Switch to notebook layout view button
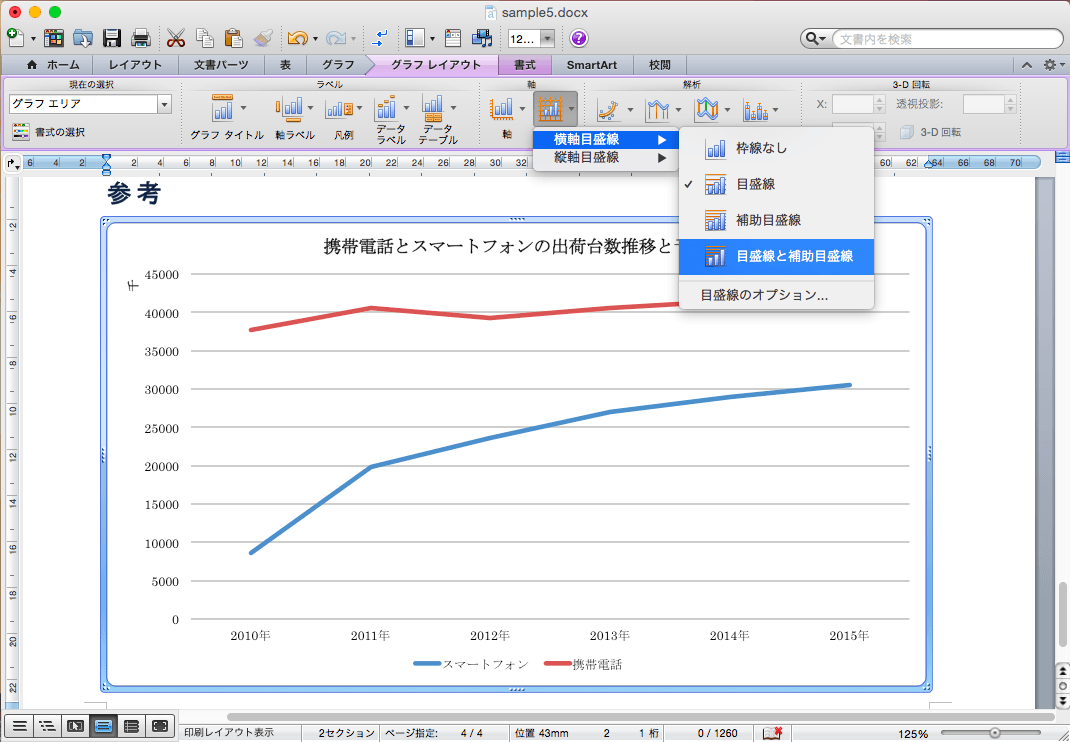1070x742 pixels. [x=131, y=726]
